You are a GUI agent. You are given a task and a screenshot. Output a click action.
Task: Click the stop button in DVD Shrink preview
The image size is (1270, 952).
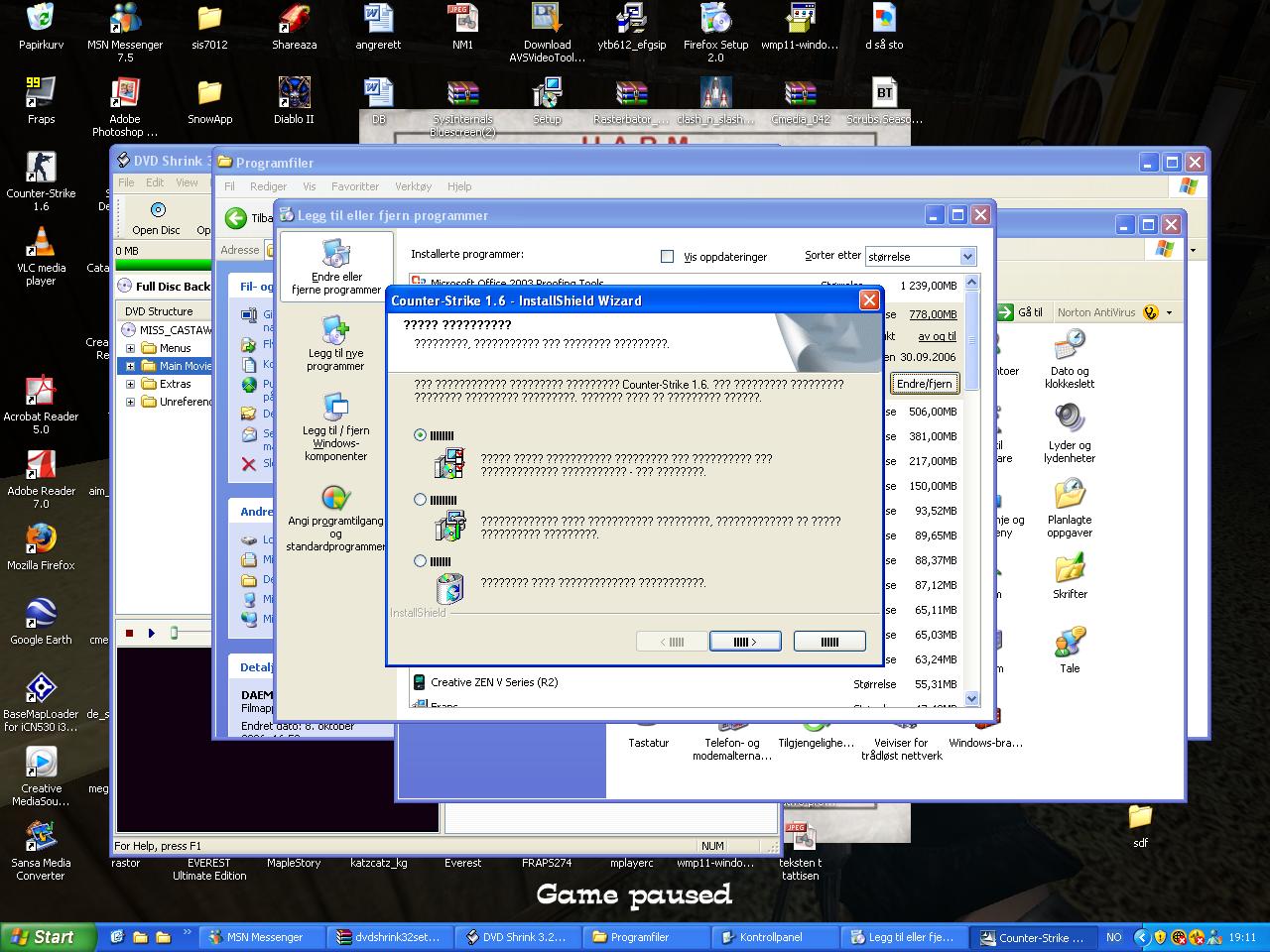129,633
